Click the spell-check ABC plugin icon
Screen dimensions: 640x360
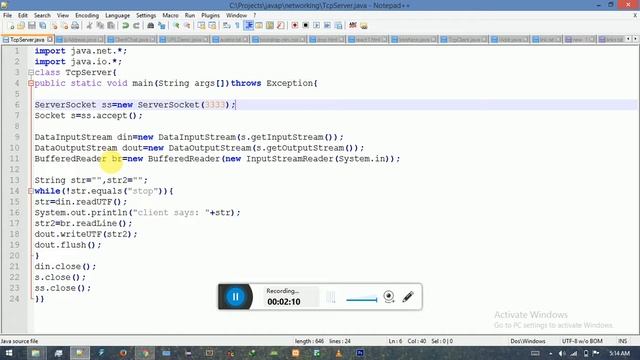pyautogui.click(x=353, y=26)
